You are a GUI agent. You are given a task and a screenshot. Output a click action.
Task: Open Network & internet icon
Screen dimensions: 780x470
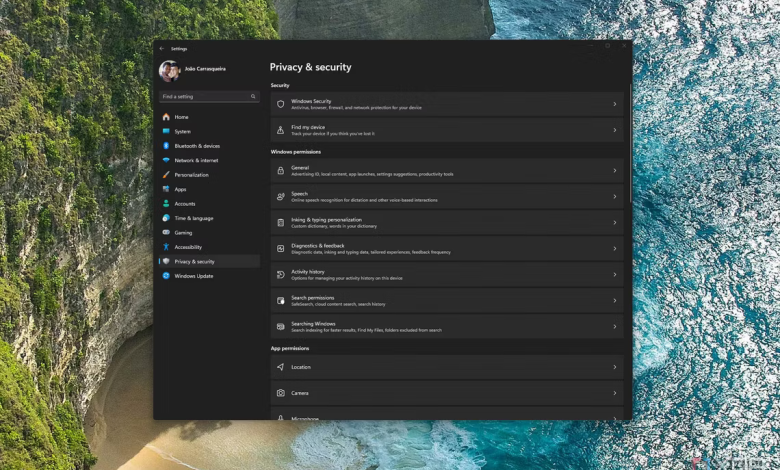pos(166,160)
